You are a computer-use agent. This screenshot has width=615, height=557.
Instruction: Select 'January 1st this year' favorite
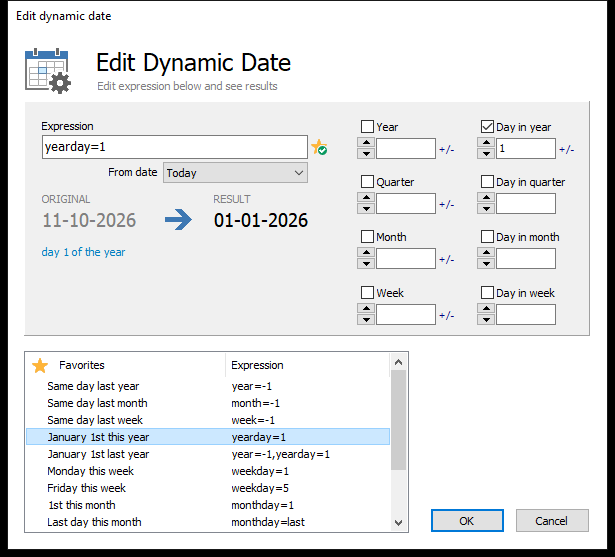pos(208,437)
